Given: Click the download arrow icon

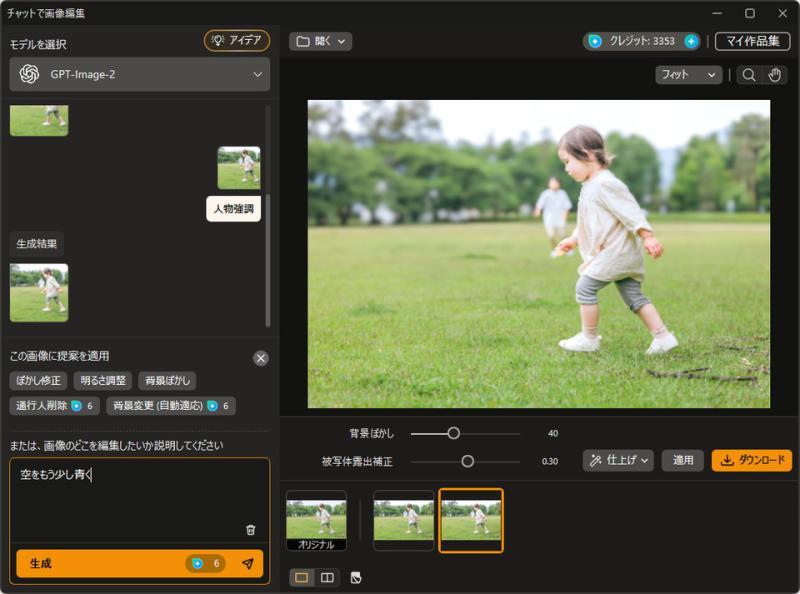Looking at the screenshot, I should pos(727,461).
